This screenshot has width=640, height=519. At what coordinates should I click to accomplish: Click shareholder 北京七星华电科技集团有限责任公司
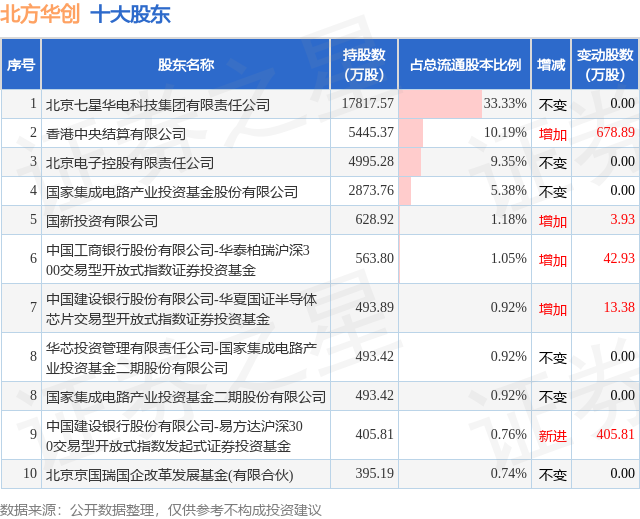[x=158, y=105]
